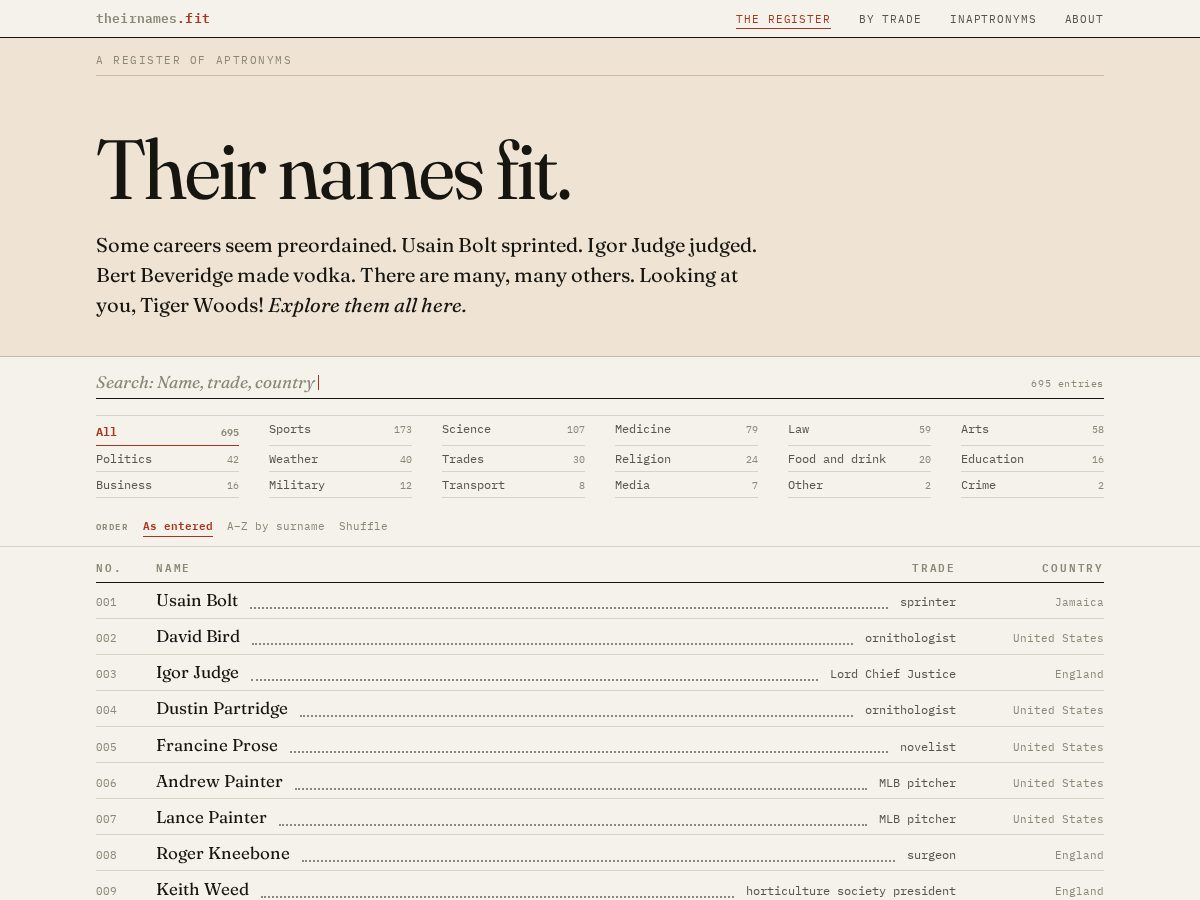The width and height of the screenshot is (1200, 900).
Task: Open the theirnames.fit home logo
Action: (153, 18)
